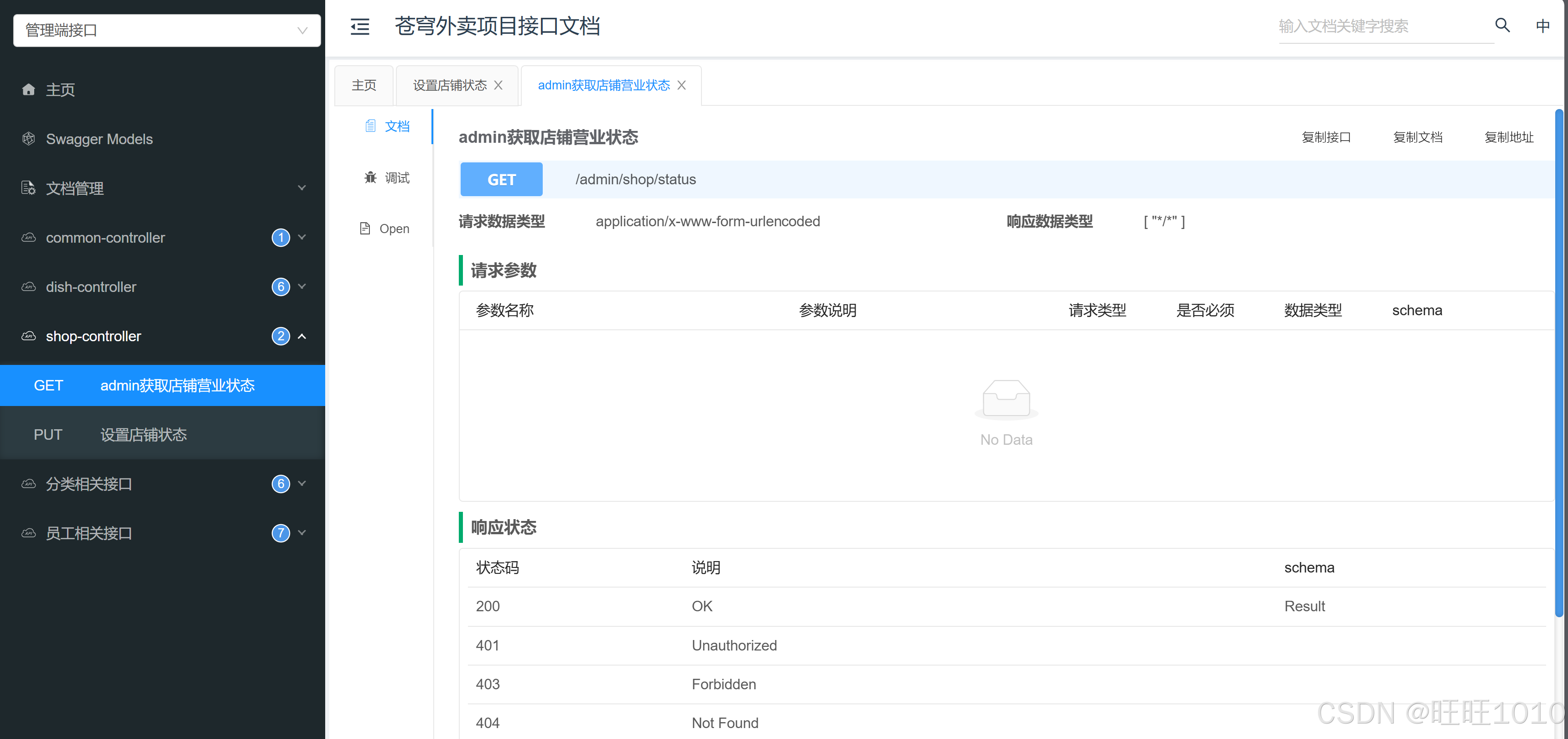
Task: Click the 调试 debug bug icon
Action: tap(370, 178)
